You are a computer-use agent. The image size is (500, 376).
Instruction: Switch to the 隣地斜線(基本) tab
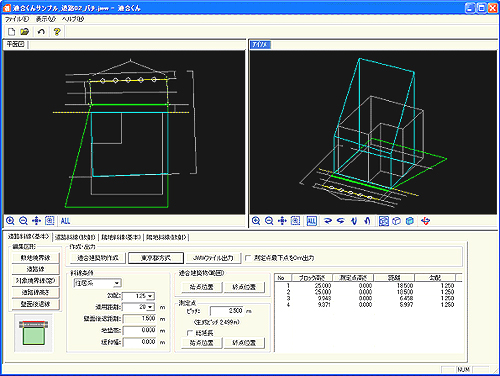(x=121, y=237)
